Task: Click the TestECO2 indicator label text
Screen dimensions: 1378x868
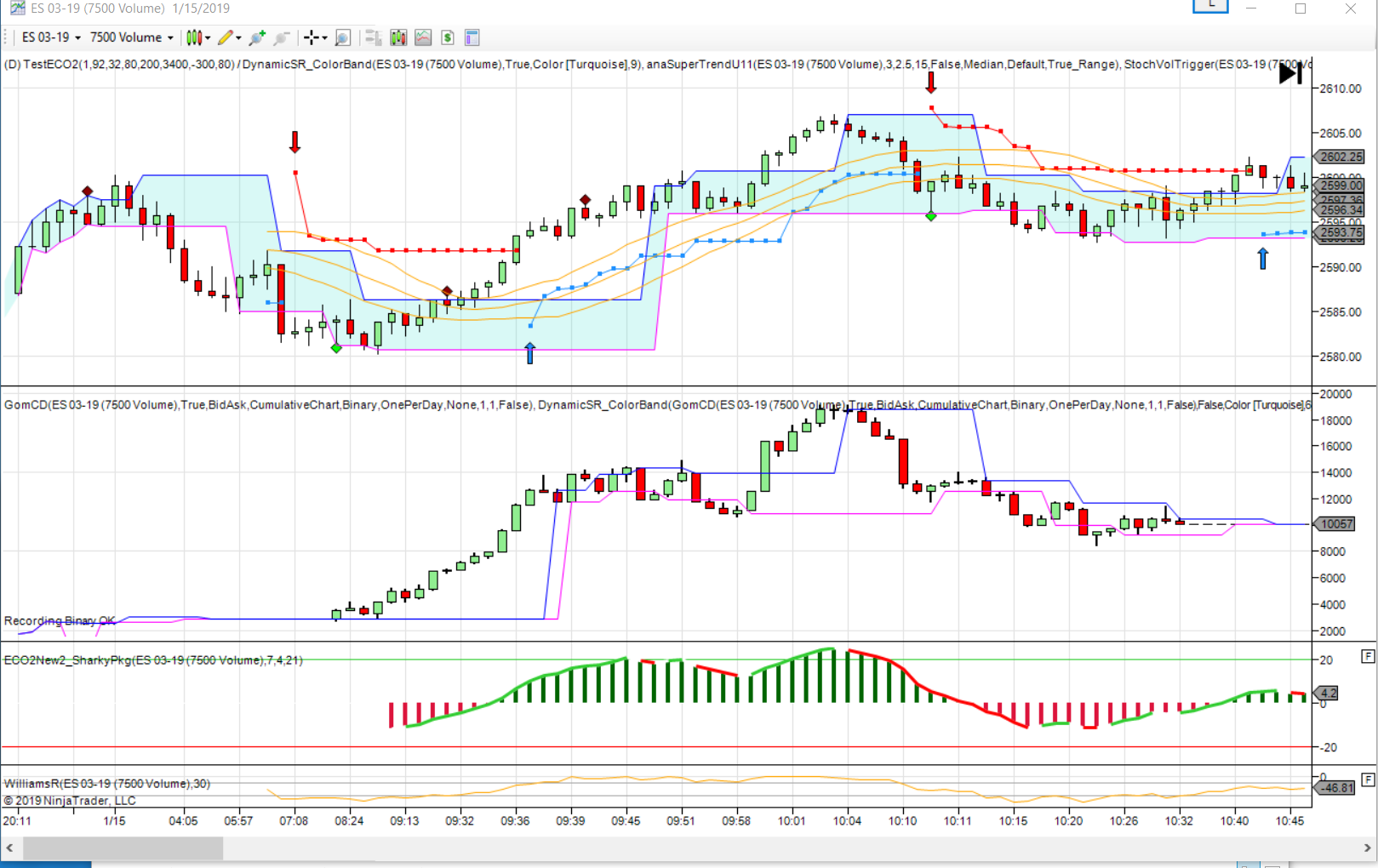Action: 119,65
